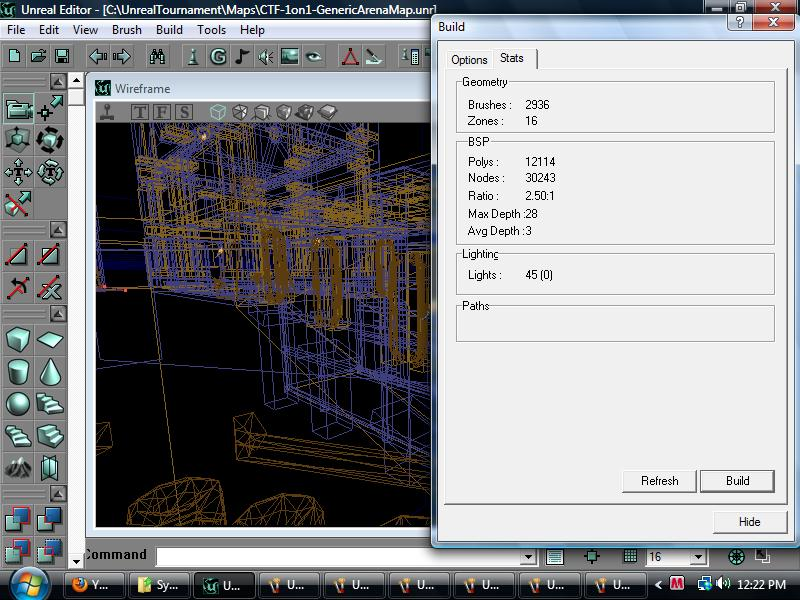Open the Brush menu
The width and height of the screenshot is (800, 600).
pyautogui.click(x=127, y=30)
